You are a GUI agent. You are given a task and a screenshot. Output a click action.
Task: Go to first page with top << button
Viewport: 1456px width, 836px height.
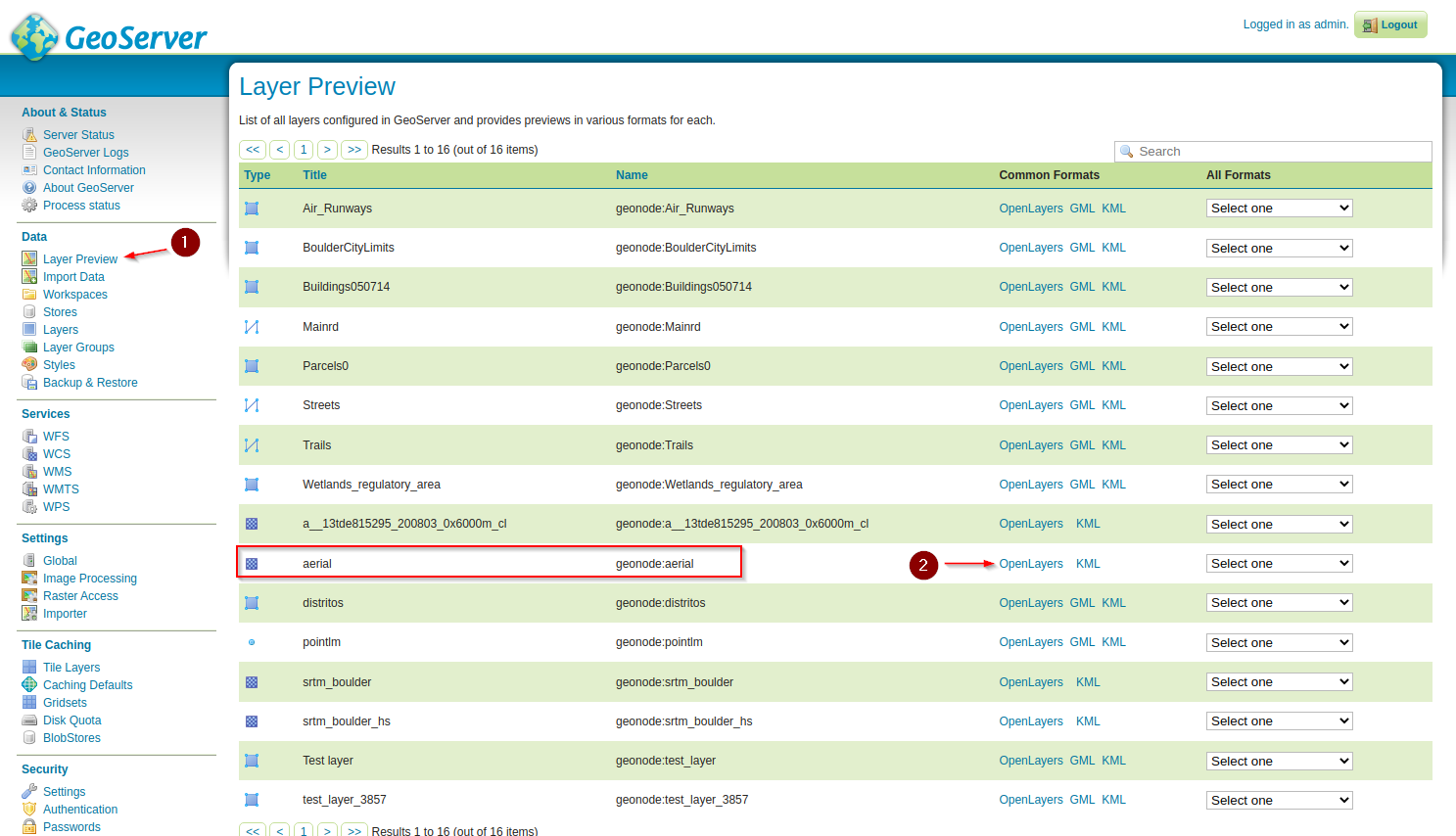253,150
